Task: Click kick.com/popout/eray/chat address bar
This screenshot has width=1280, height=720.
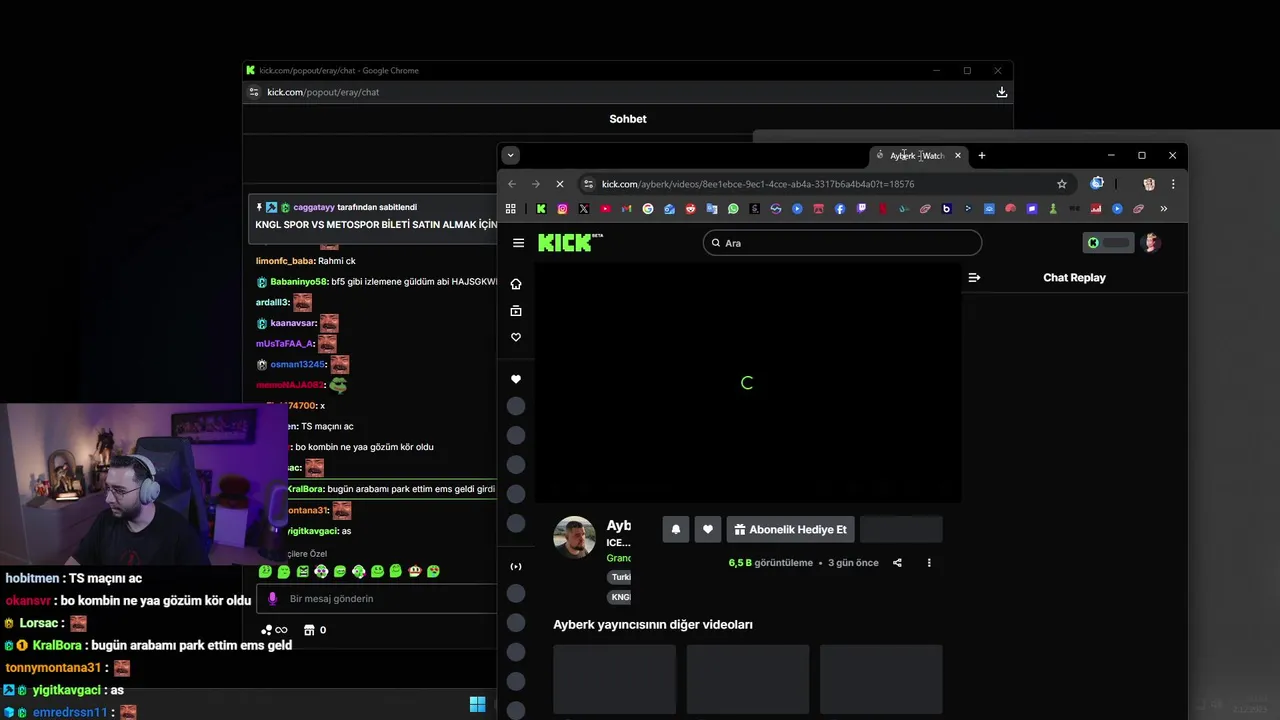Action: tap(323, 92)
